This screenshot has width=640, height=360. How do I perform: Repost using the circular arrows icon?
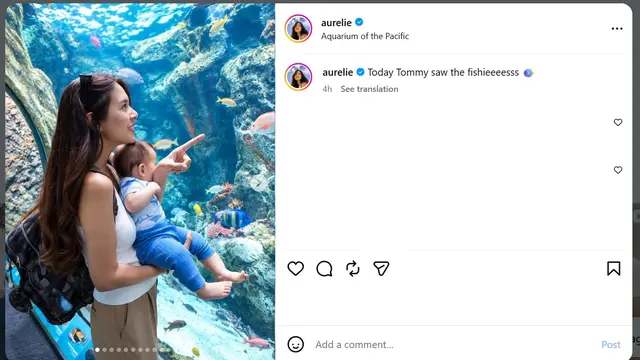tap(353, 269)
